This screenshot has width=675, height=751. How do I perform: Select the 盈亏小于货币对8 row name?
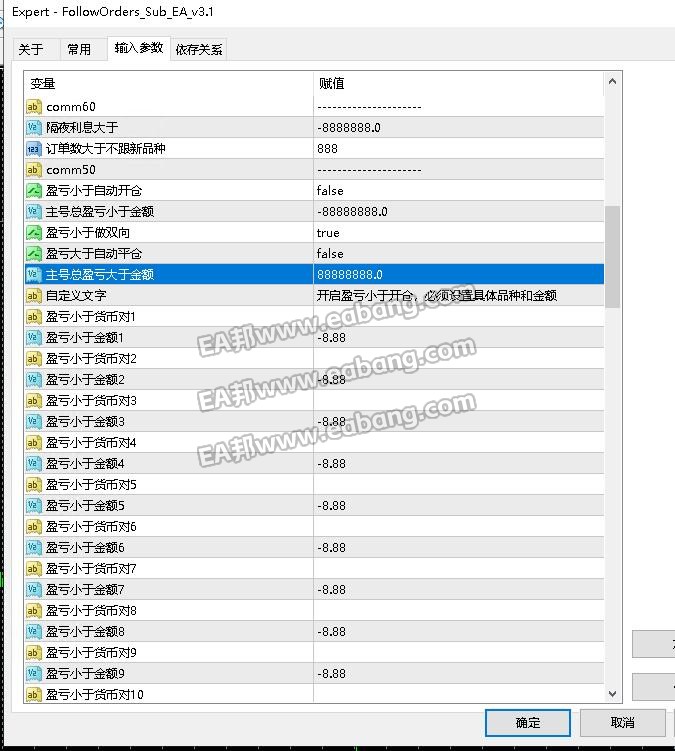[x=91, y=611]
